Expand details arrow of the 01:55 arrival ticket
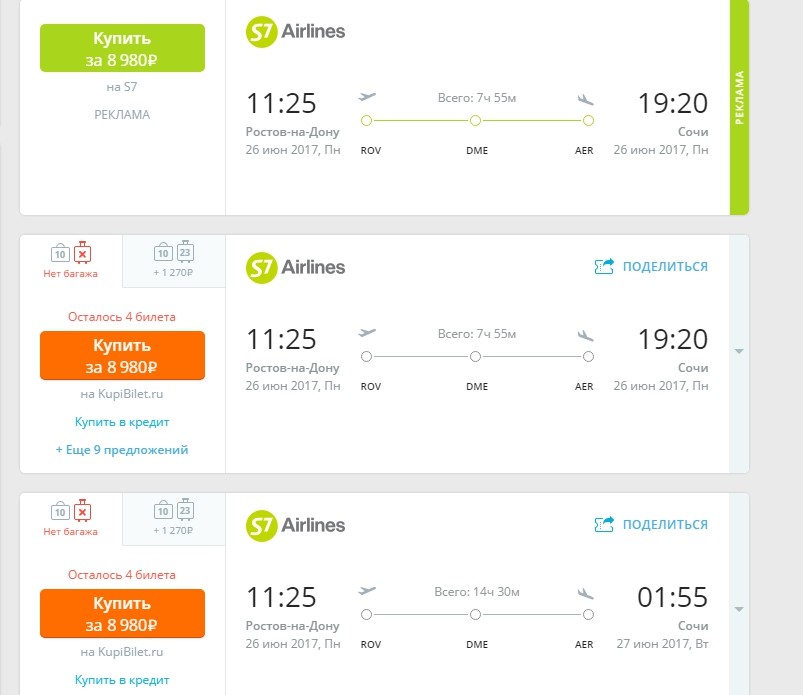 click(x=739, y=609)
